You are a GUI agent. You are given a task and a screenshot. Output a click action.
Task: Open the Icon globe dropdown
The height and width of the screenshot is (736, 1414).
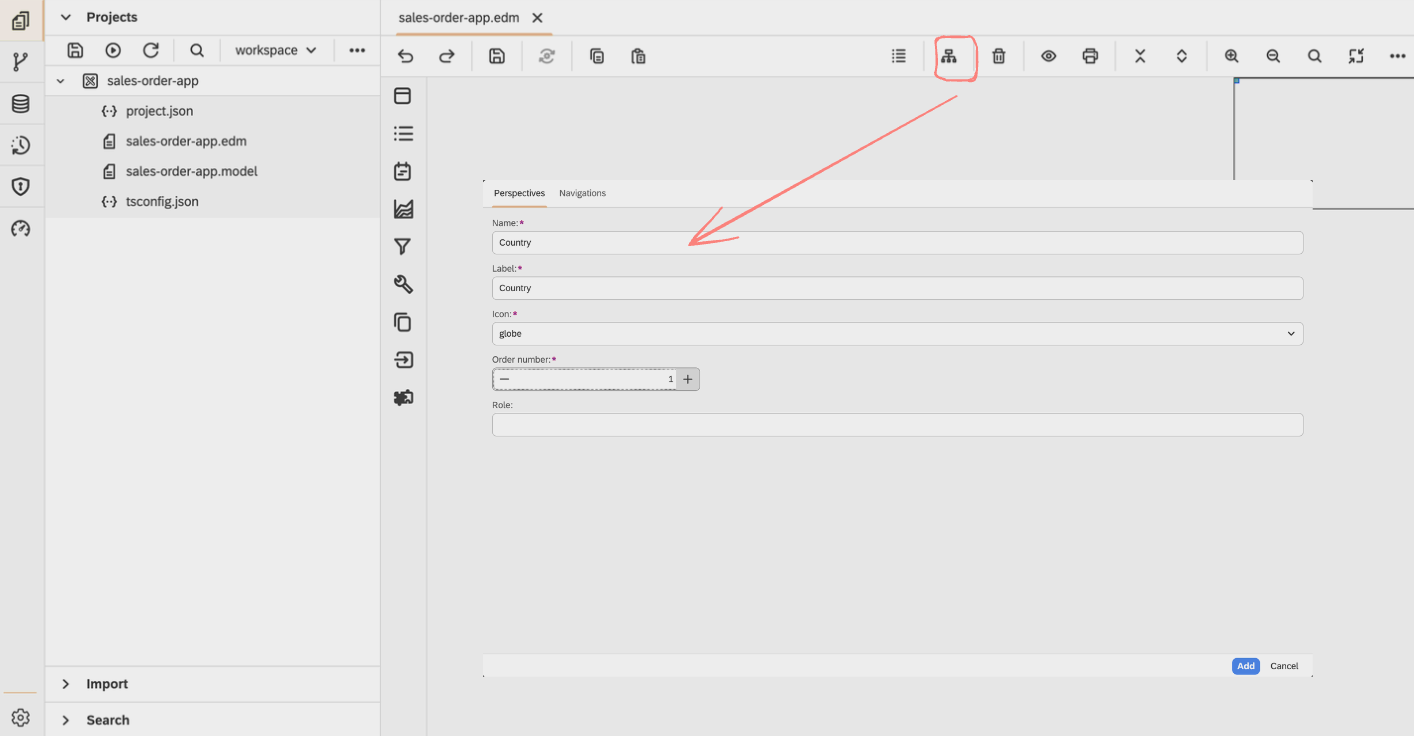coord(897,333)
